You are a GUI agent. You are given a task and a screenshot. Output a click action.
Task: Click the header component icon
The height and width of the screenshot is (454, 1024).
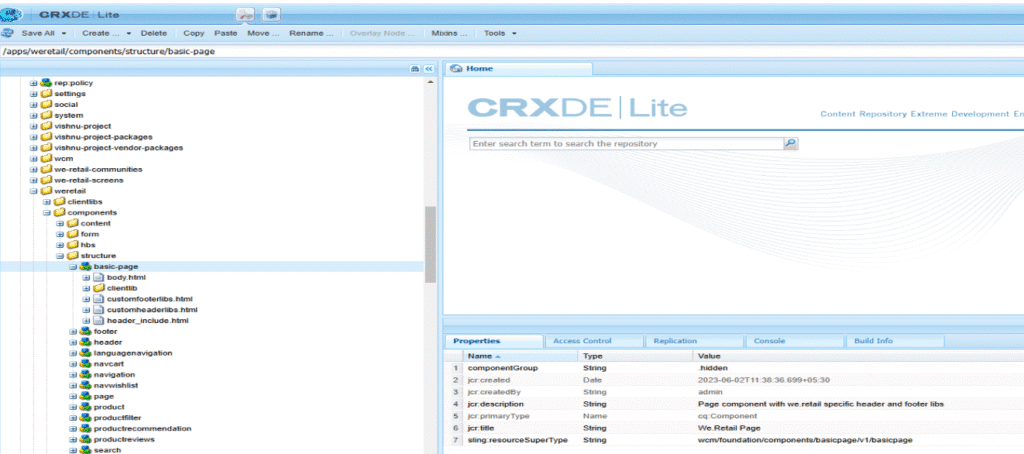(x=86, y=342)
